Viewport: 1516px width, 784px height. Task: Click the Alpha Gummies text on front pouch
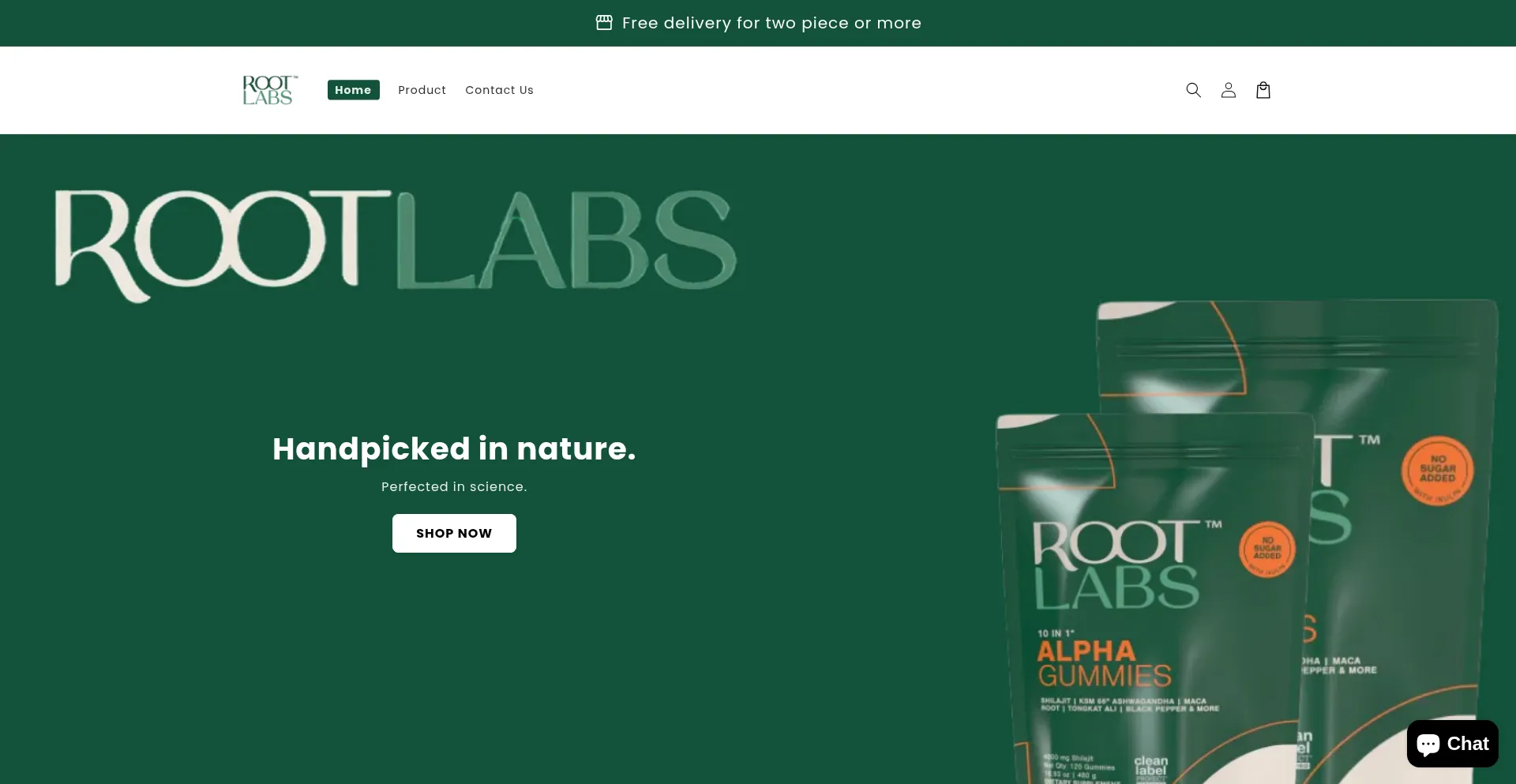(1104, 663)
